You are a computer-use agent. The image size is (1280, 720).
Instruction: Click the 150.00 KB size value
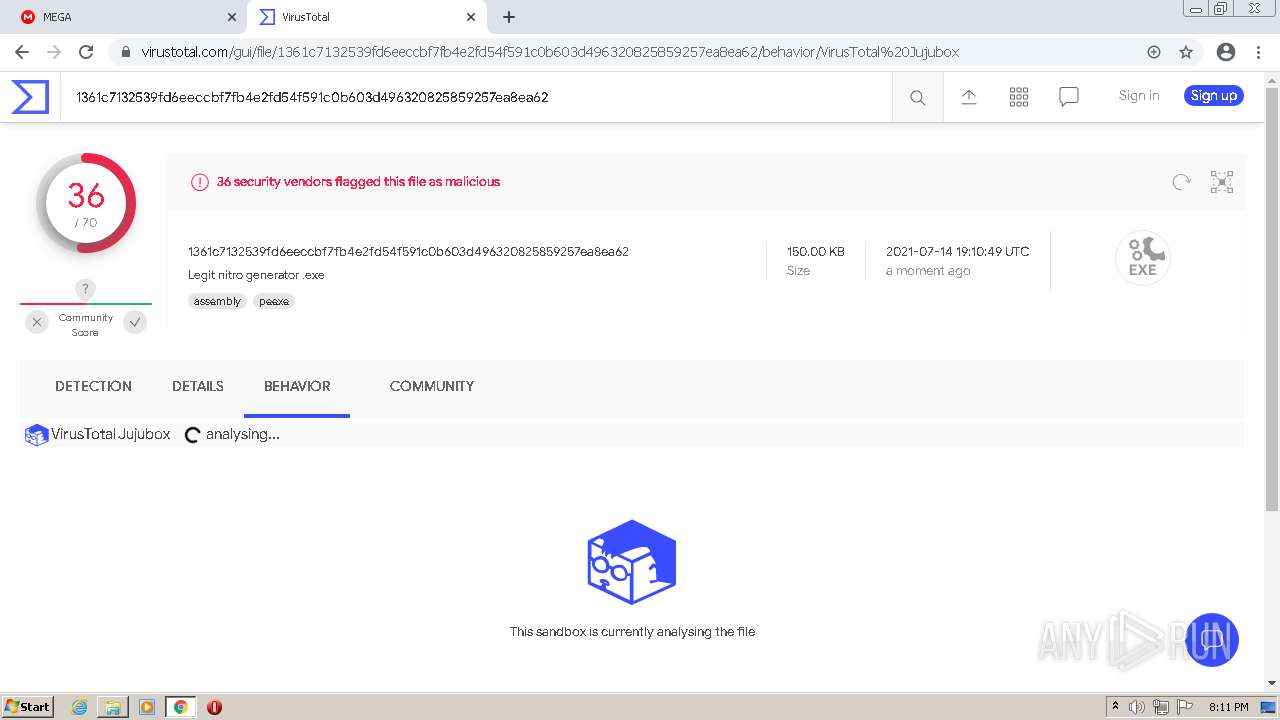pos(816,252)
